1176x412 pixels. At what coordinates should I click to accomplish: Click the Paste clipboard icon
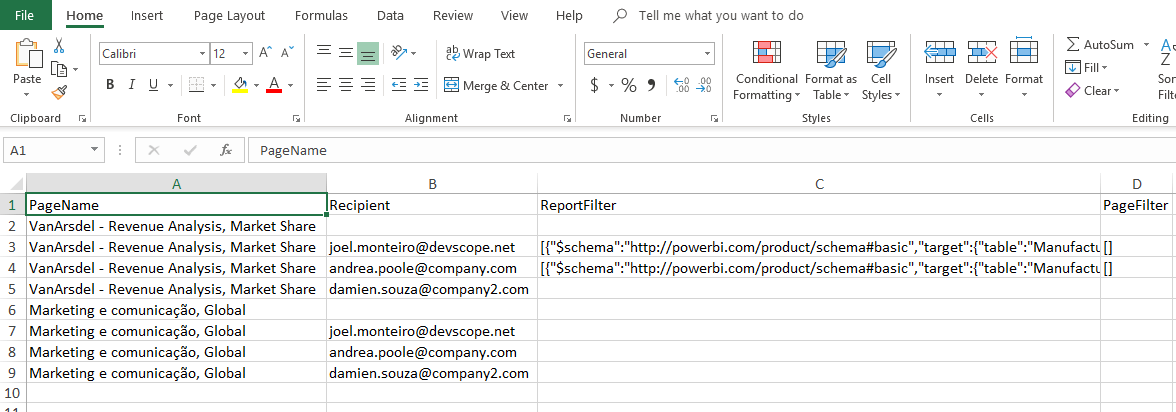coord(28,54)
